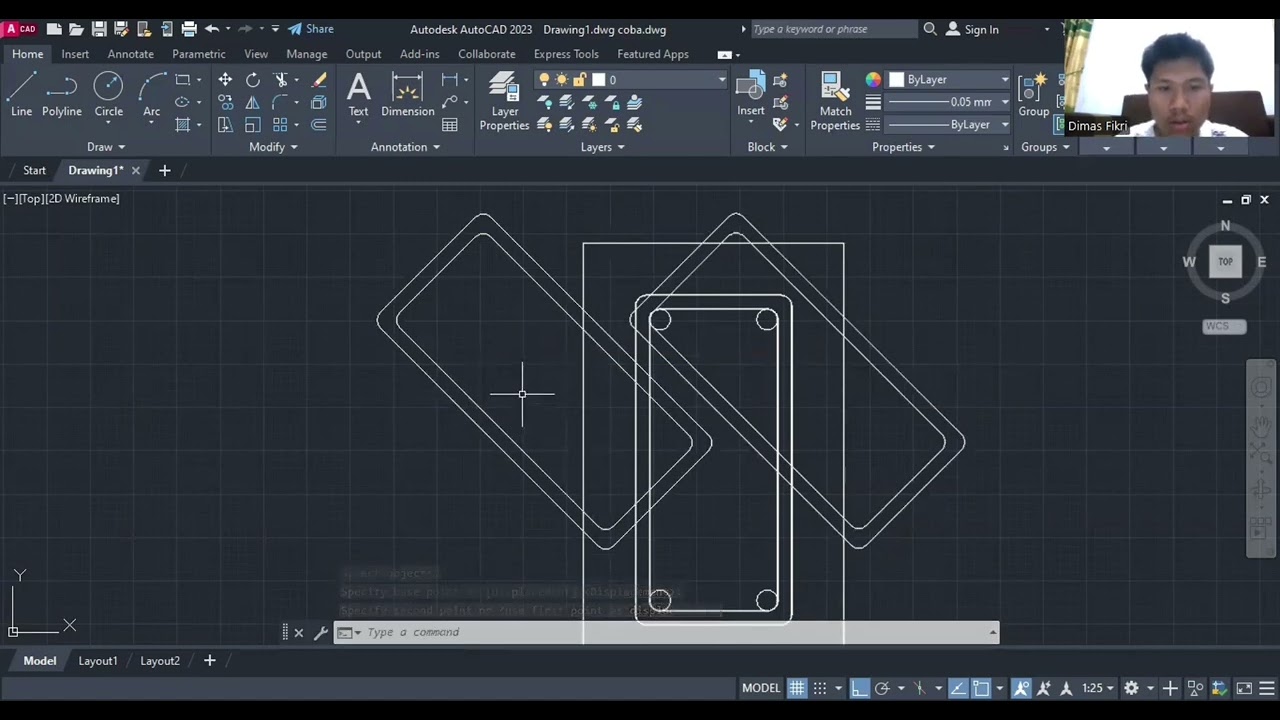Viewport: 1280px width, 720px height.
Task: Open the Insert ribbon tab
Action: point(75,54)
